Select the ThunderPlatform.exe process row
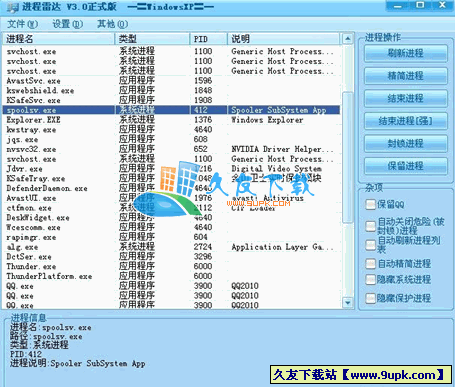 point(171,276)
